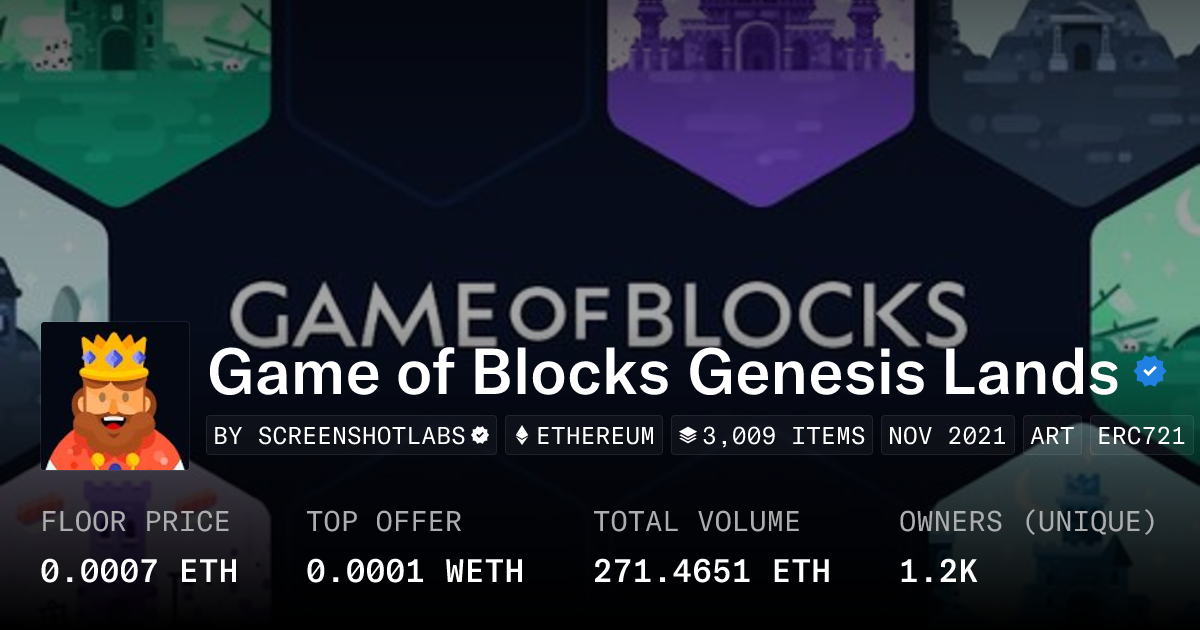1200x630 pixels.
Task: Click the Ethereum diamond icon
Action: [x=521, y=436]
